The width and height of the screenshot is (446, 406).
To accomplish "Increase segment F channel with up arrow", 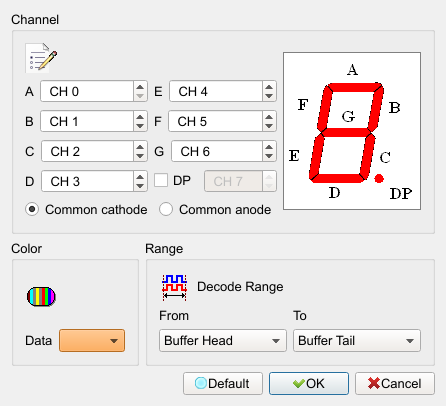I will pos(269,117).
